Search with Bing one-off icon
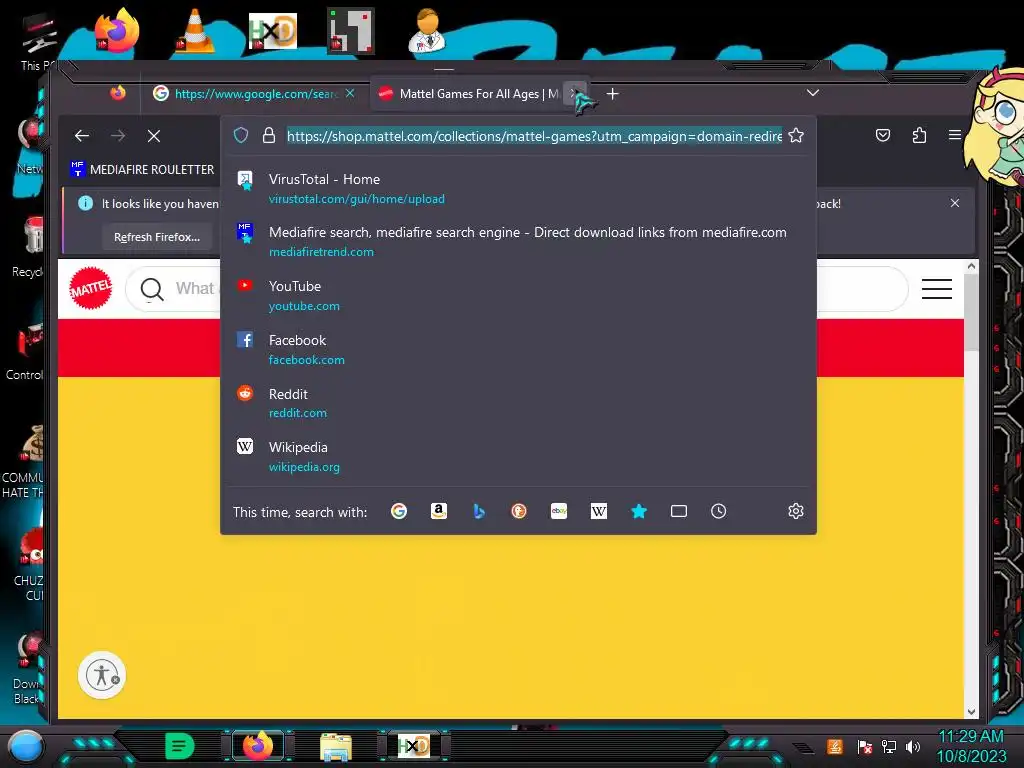Image resolution: width=1024 pixels, height=768 pixels. (x=479, y=511)
